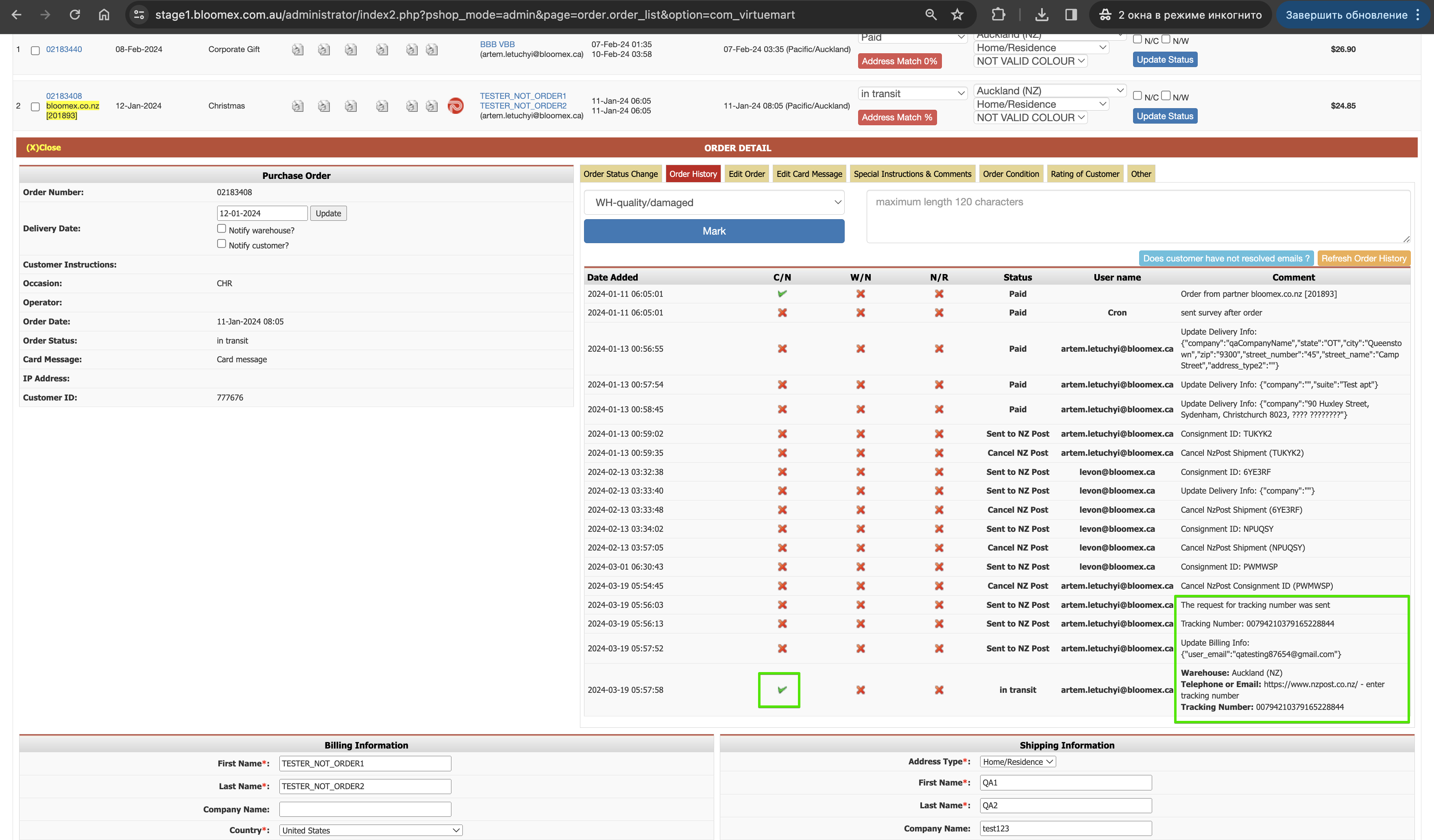1434x840 pixels.
Task: Tick N/C checkbox in the $24.85 order row
Action: [1138, 96]
